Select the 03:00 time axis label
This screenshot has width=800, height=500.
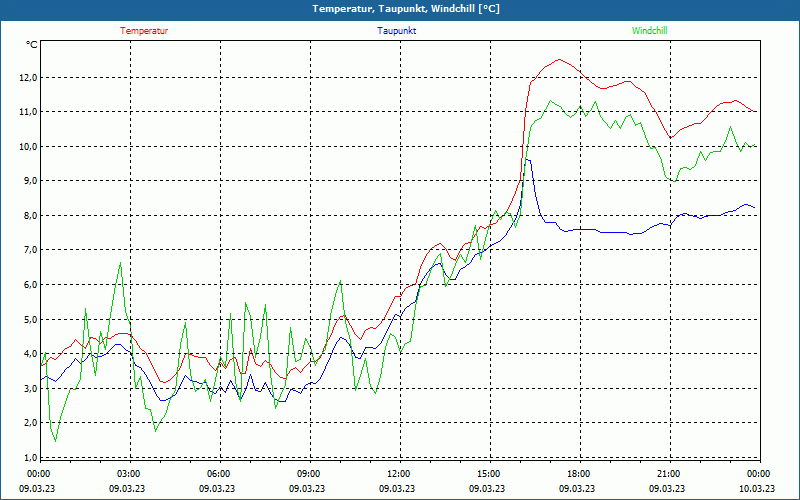pyautogui.click(x=129, y=474)
